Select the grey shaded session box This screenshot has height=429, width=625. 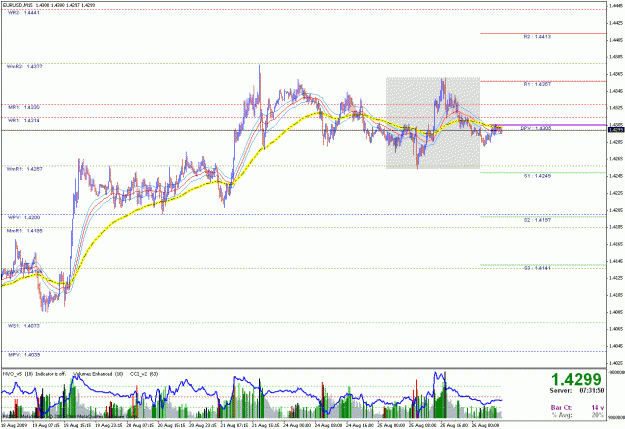[432, 123]
